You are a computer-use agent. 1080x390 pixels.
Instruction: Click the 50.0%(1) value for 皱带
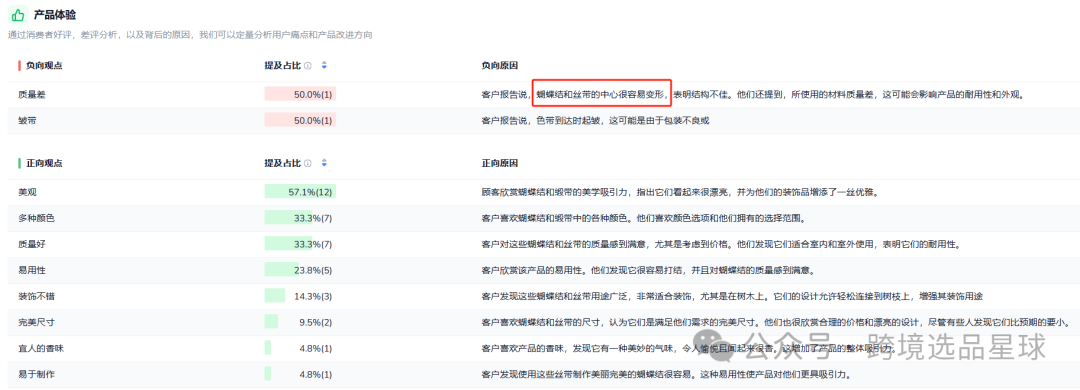[x=313, y=121]
